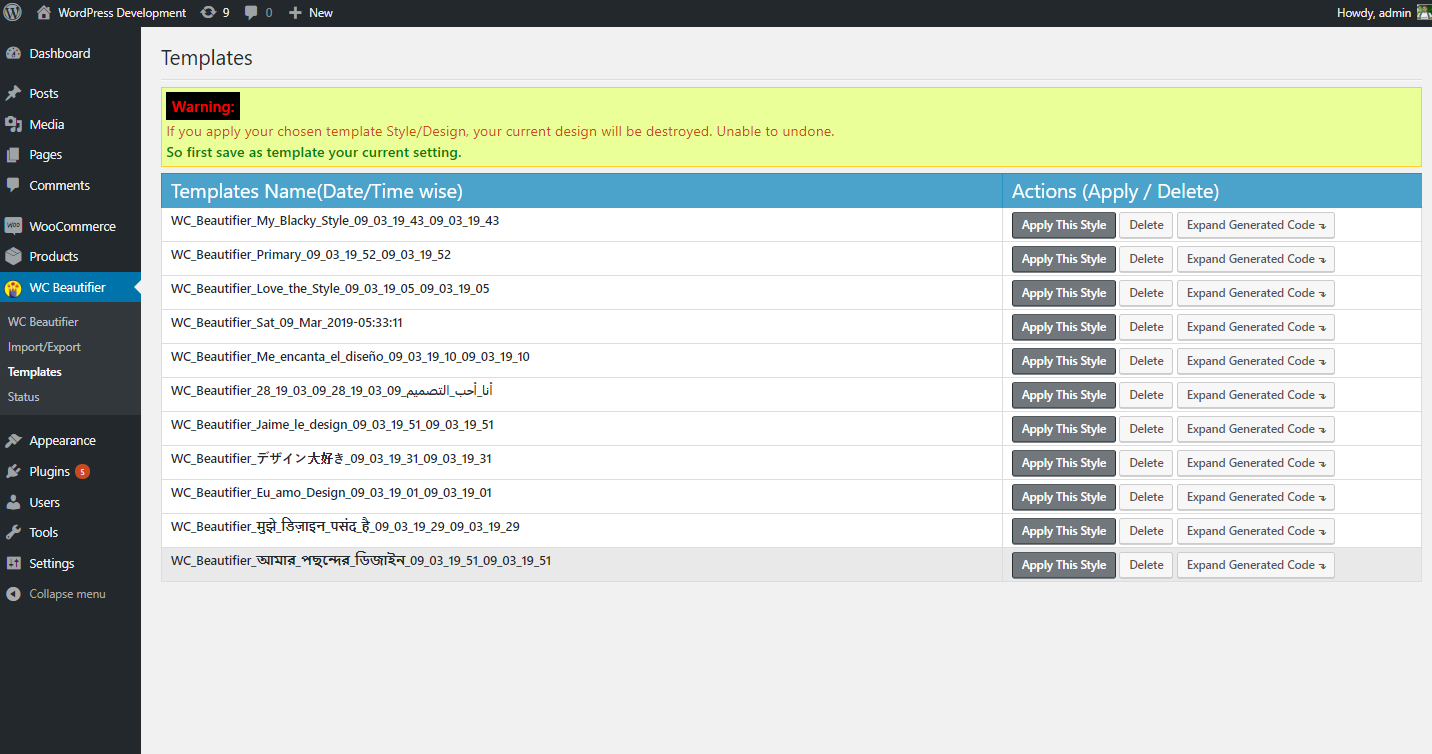The width and height of the screenshot is (1432, 754).
Task: Click the Users person icon
Action: [13, 502]
